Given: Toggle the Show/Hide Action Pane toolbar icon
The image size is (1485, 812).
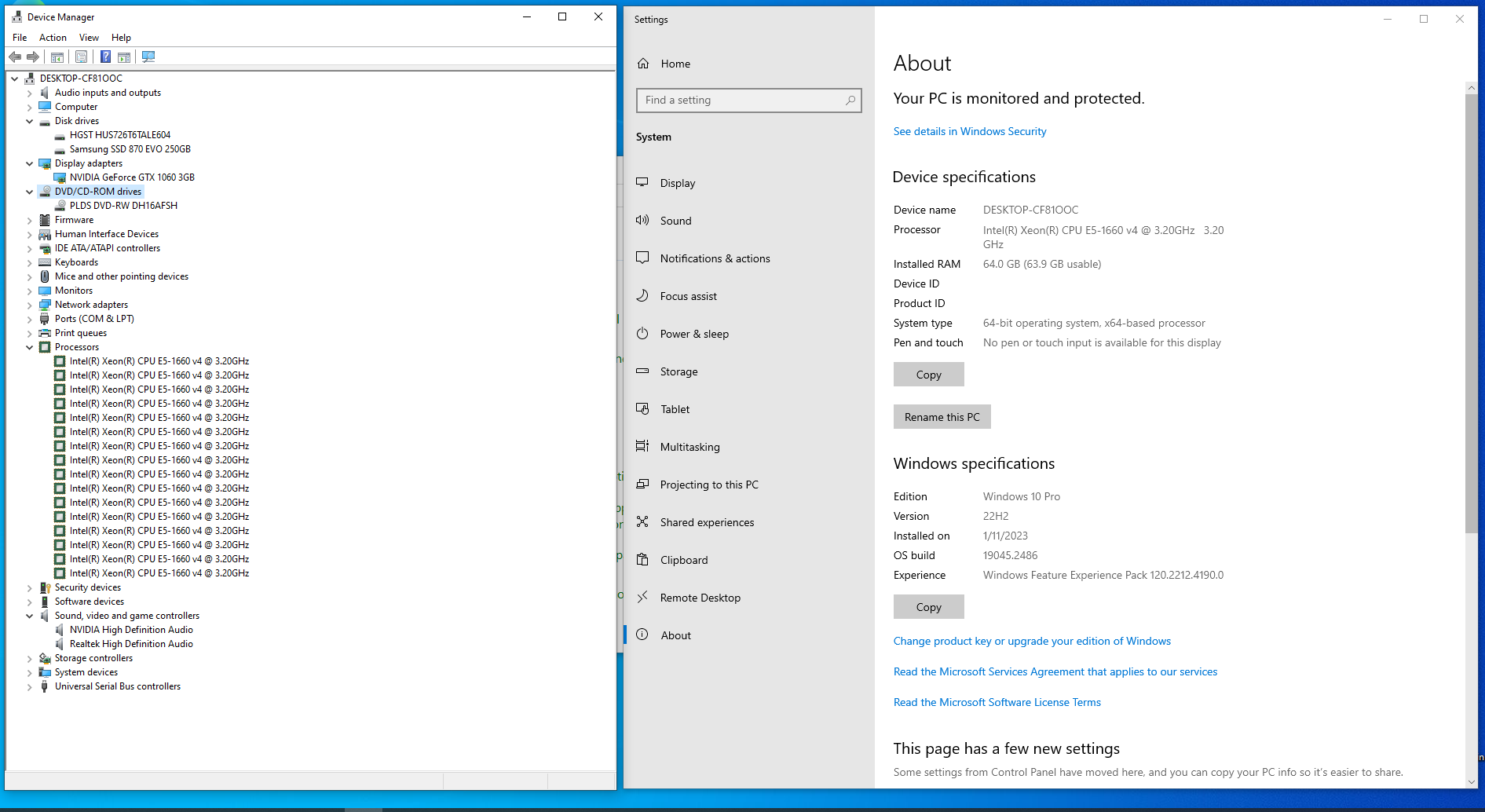Looking at the screenshot, I should click(124, 57).
